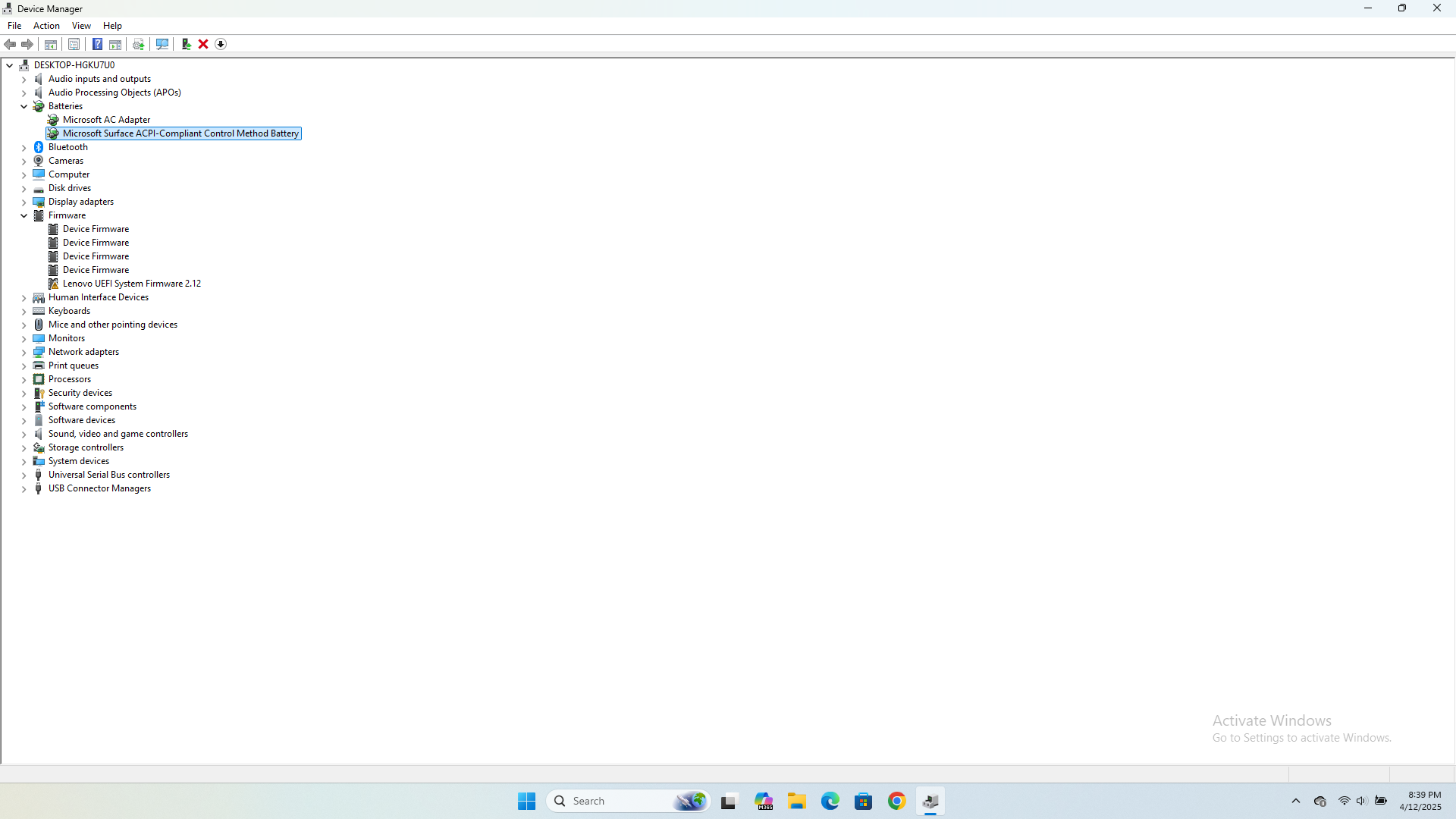Open the date and time clock flyout
This screenshot has height=819, width=1456.
tap(1420, 801)
